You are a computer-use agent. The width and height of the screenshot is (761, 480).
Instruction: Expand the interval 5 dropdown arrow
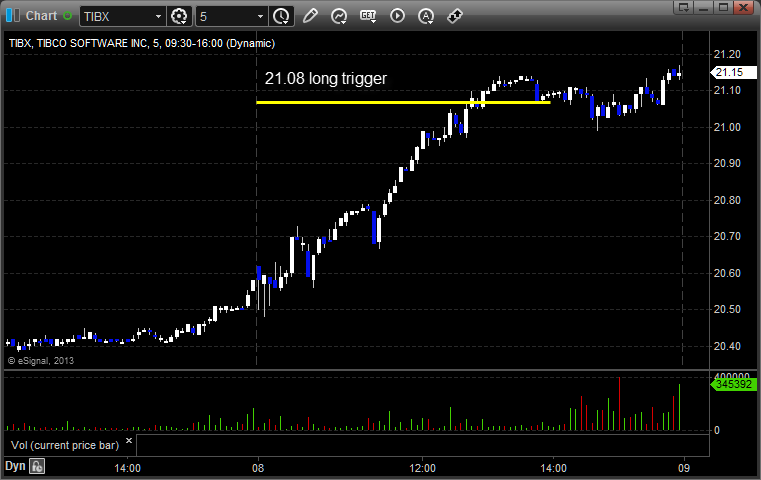[260, 17]
